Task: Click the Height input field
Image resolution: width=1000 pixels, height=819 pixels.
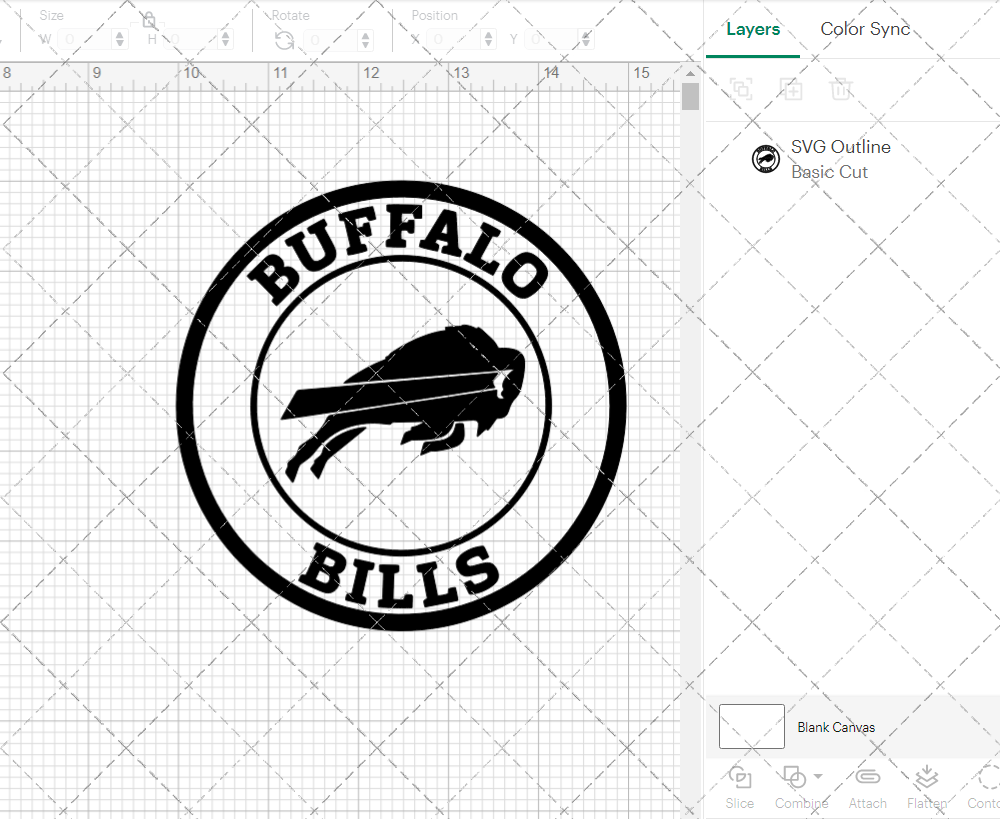Action: point(190,40)
